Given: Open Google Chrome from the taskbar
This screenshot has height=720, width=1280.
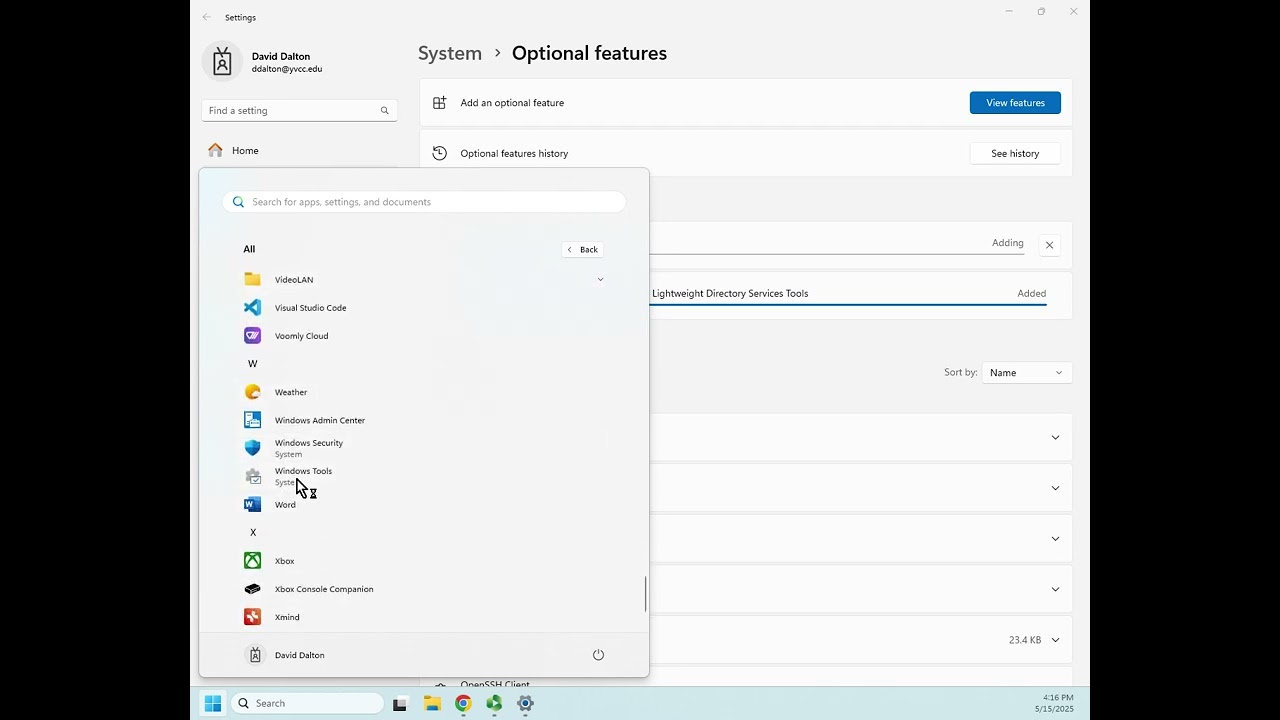Looking at the screenshot, I should [463, 703].
